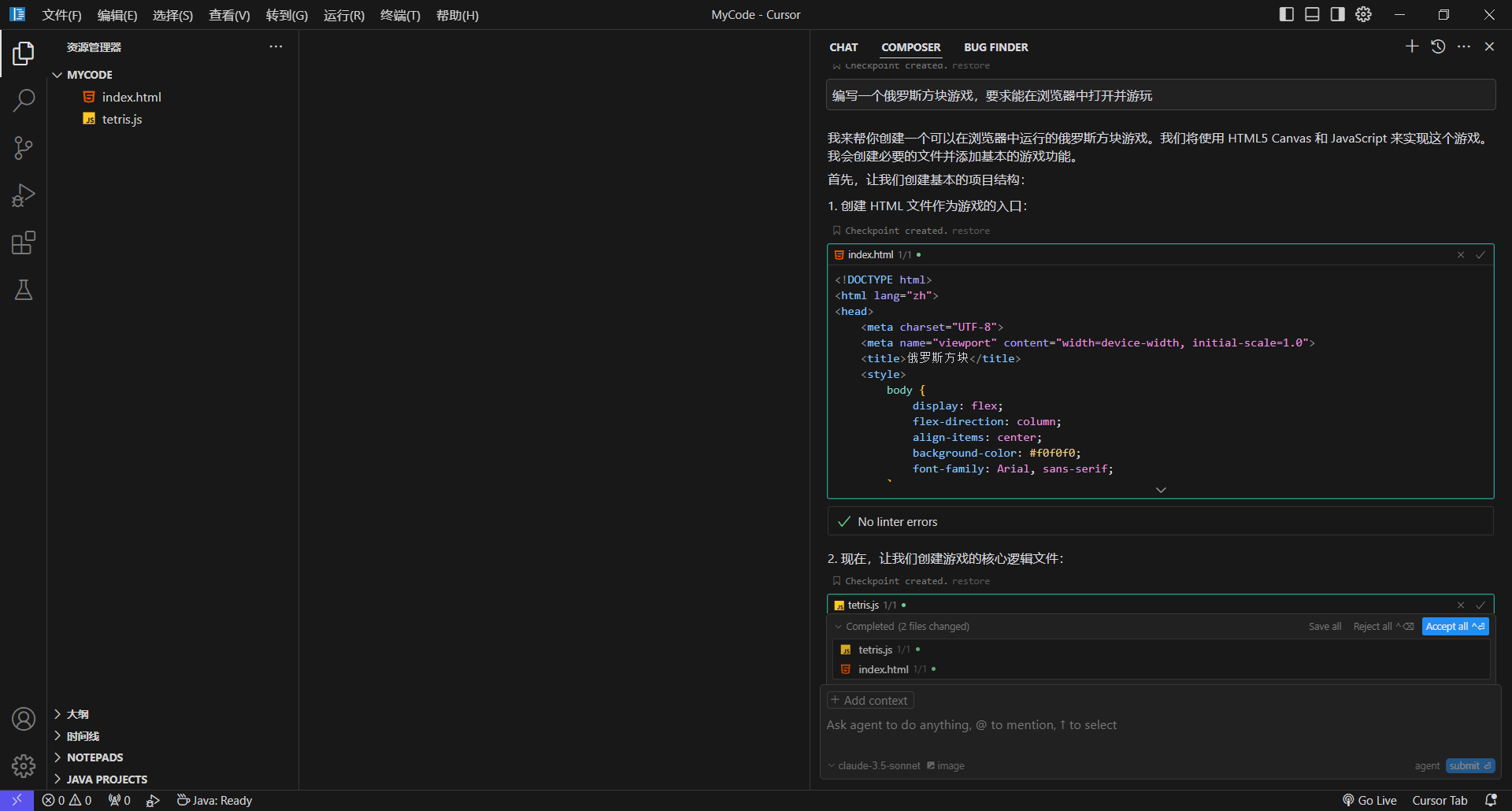The height and width of the screenshot is (811, 1512).
Task: Open the Extensions view icon
Action: click(24, 243)
